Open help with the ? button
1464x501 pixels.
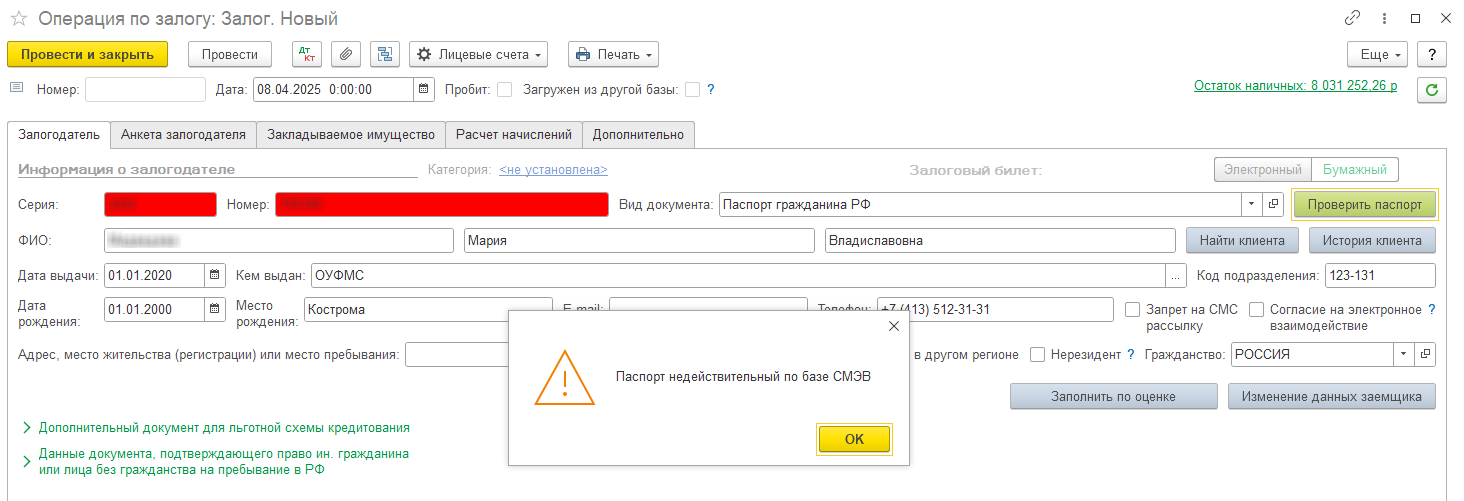(1432, 54)
